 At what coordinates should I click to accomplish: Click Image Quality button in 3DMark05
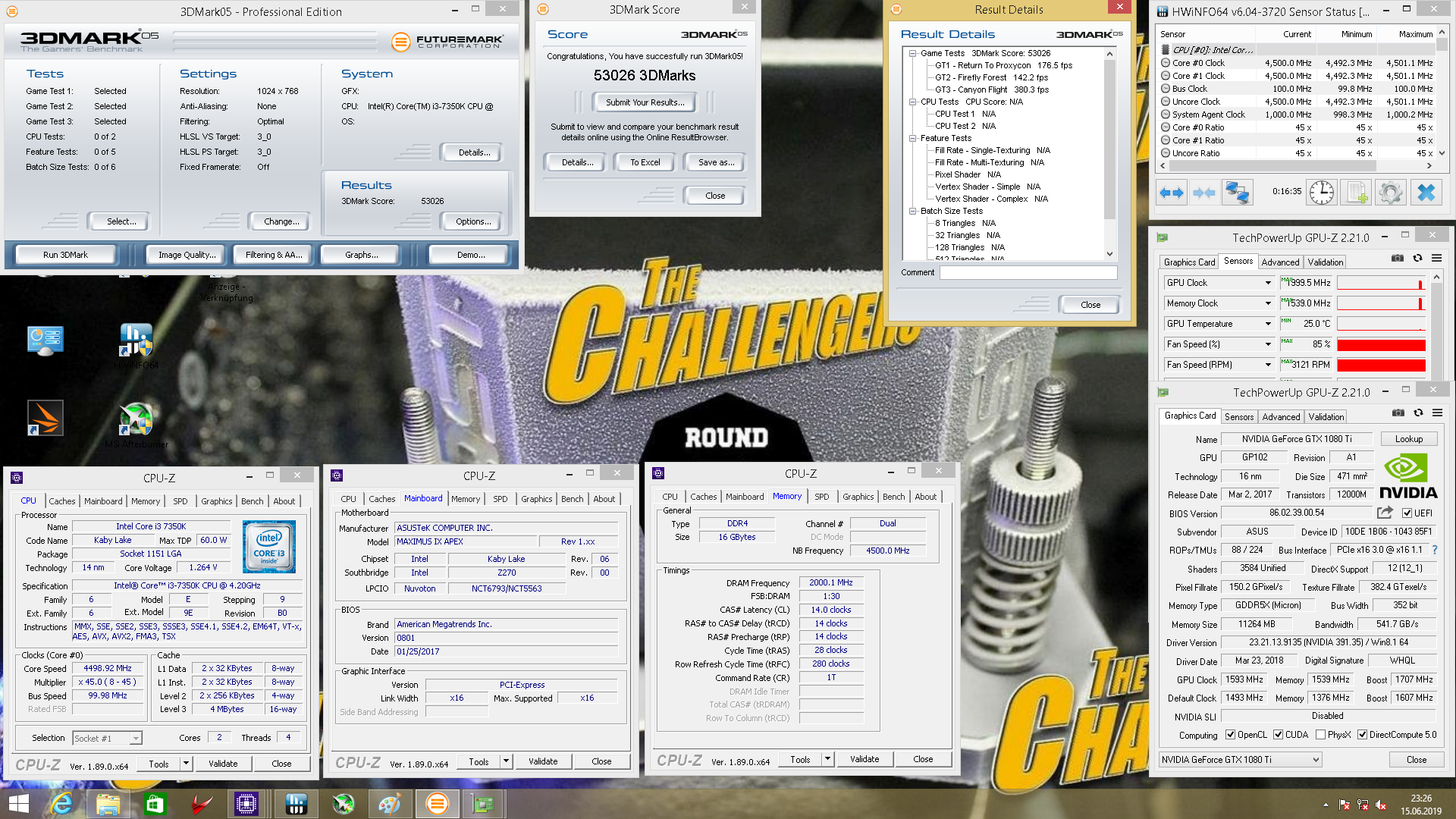coord(187,255)
